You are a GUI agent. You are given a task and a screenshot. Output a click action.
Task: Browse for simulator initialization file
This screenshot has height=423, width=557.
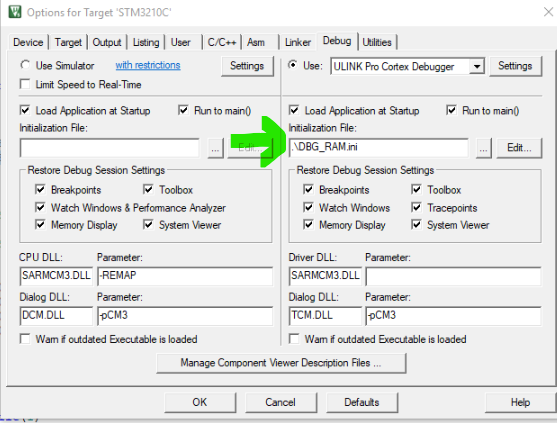click(x=215, y=148)
